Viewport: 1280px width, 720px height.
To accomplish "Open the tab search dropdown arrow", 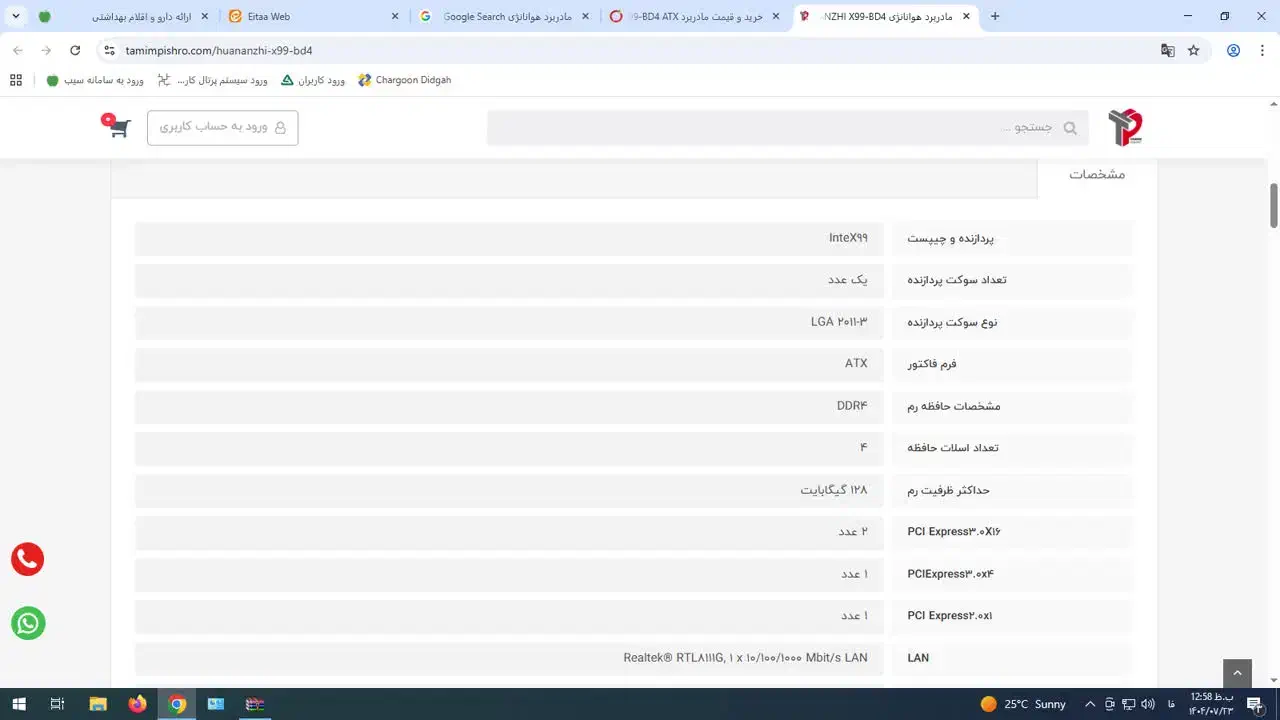I will point(16,16).
